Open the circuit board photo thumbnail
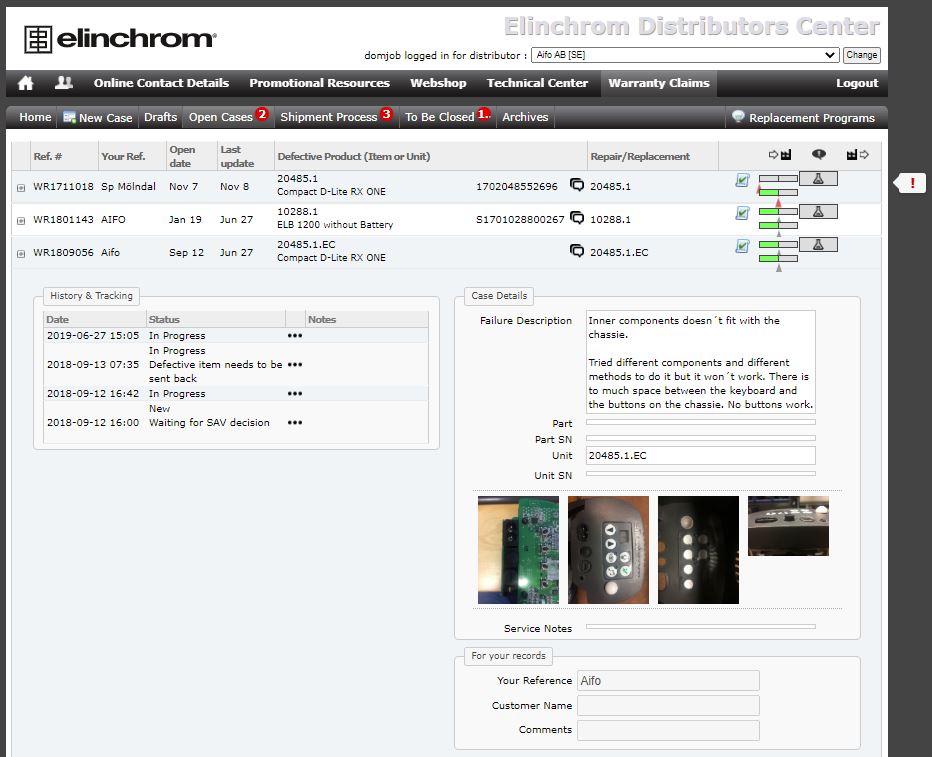 click(x=518, y=550)
